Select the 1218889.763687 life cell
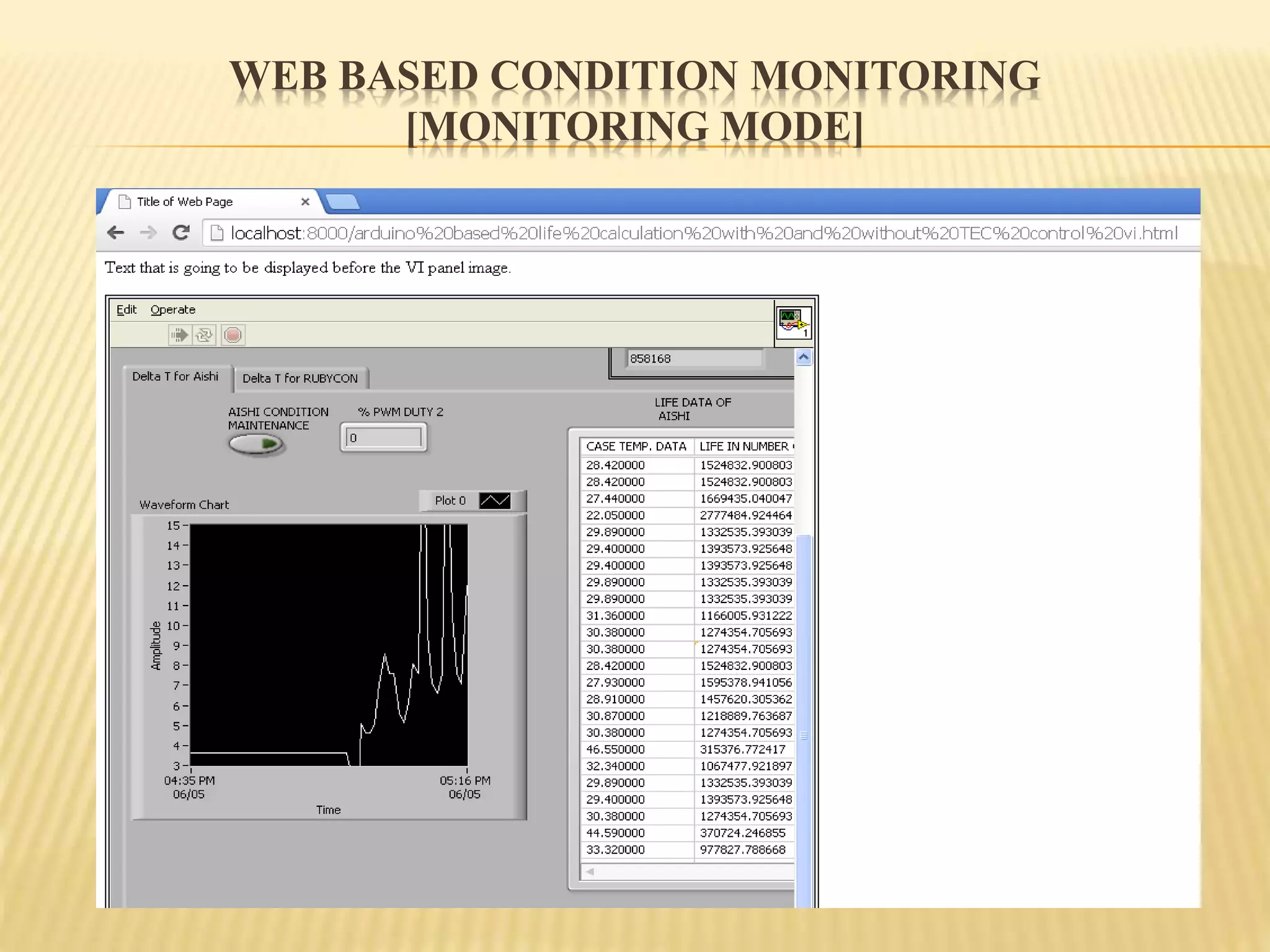1270x952 pixels. [744, 716]
